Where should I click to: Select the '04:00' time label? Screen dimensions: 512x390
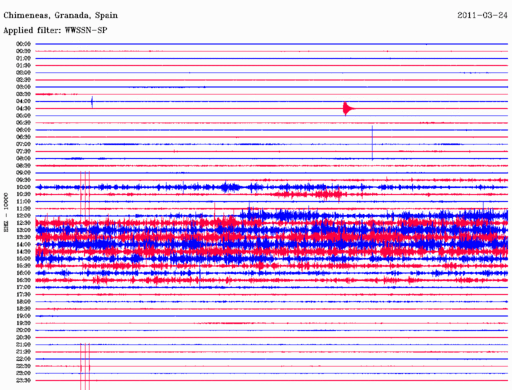pyautogui.click(x=23, y=101)
